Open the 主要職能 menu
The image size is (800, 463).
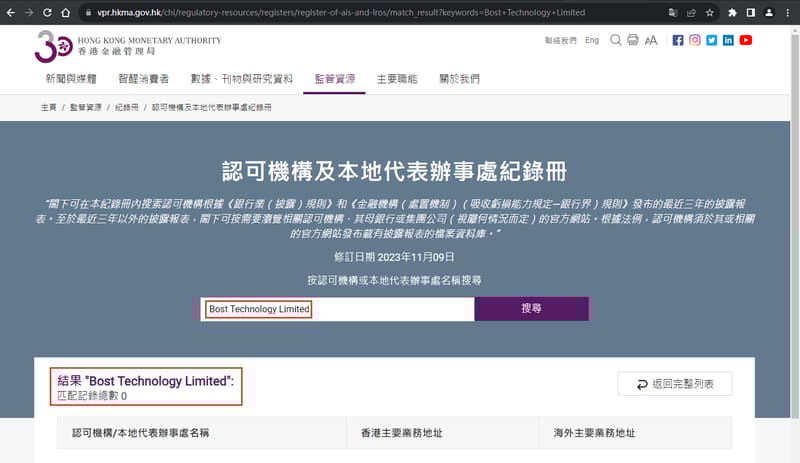pos(397,79)
